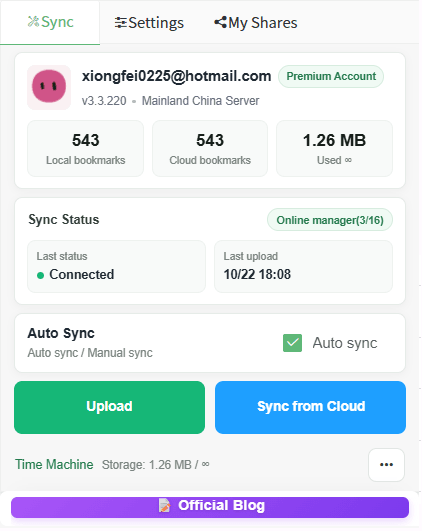Click the Premium Account badge
The height and width of the screenshot is (531, 422).
[x=331, y=76]
